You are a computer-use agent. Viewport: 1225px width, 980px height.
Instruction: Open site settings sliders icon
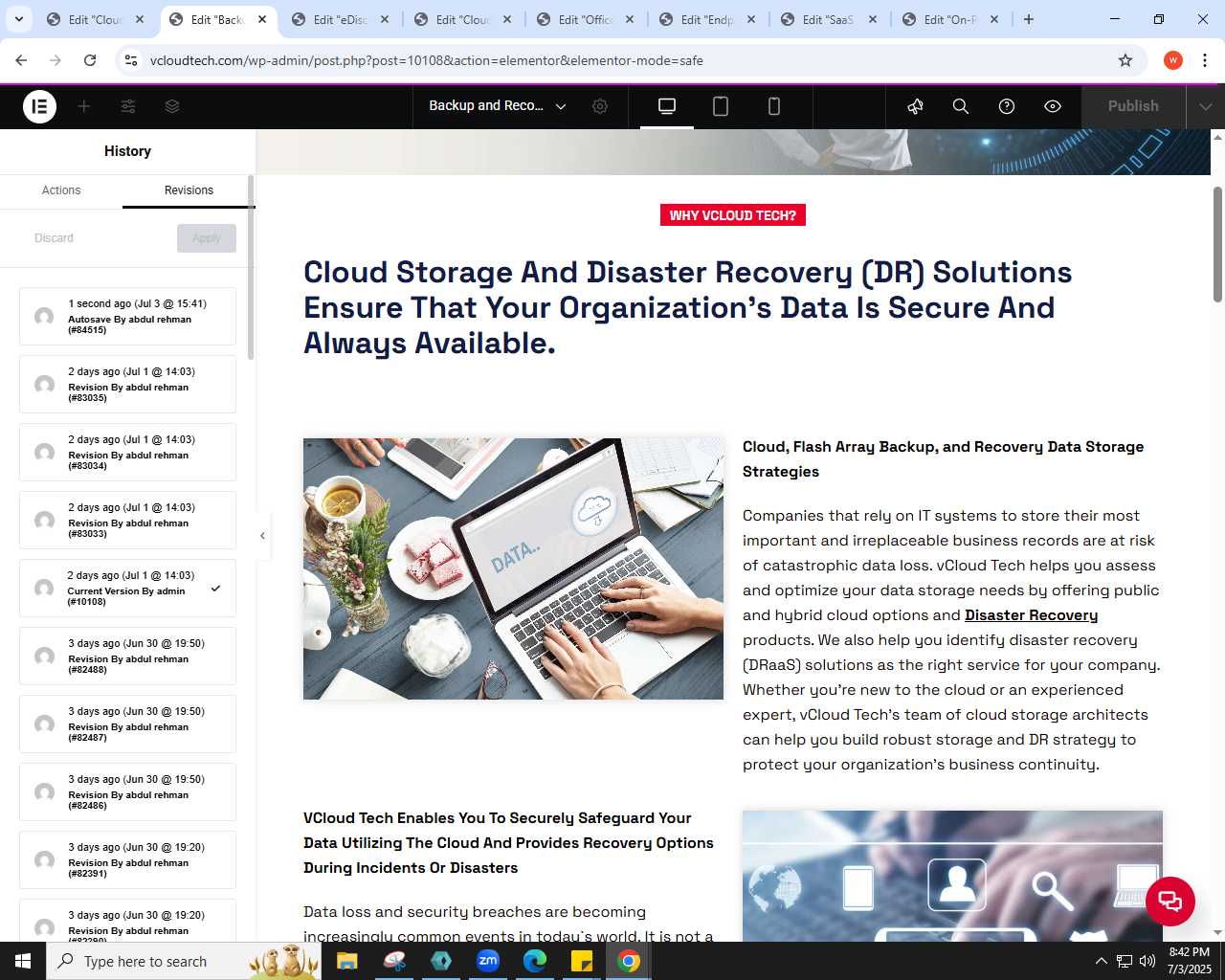coord(128,106)
